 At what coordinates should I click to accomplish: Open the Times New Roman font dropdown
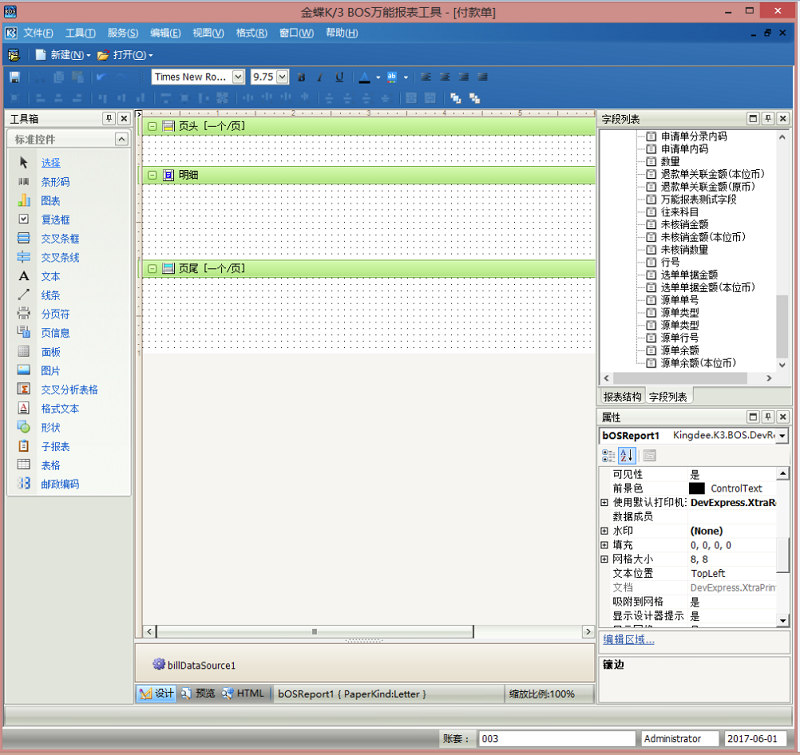pos(238,77)
